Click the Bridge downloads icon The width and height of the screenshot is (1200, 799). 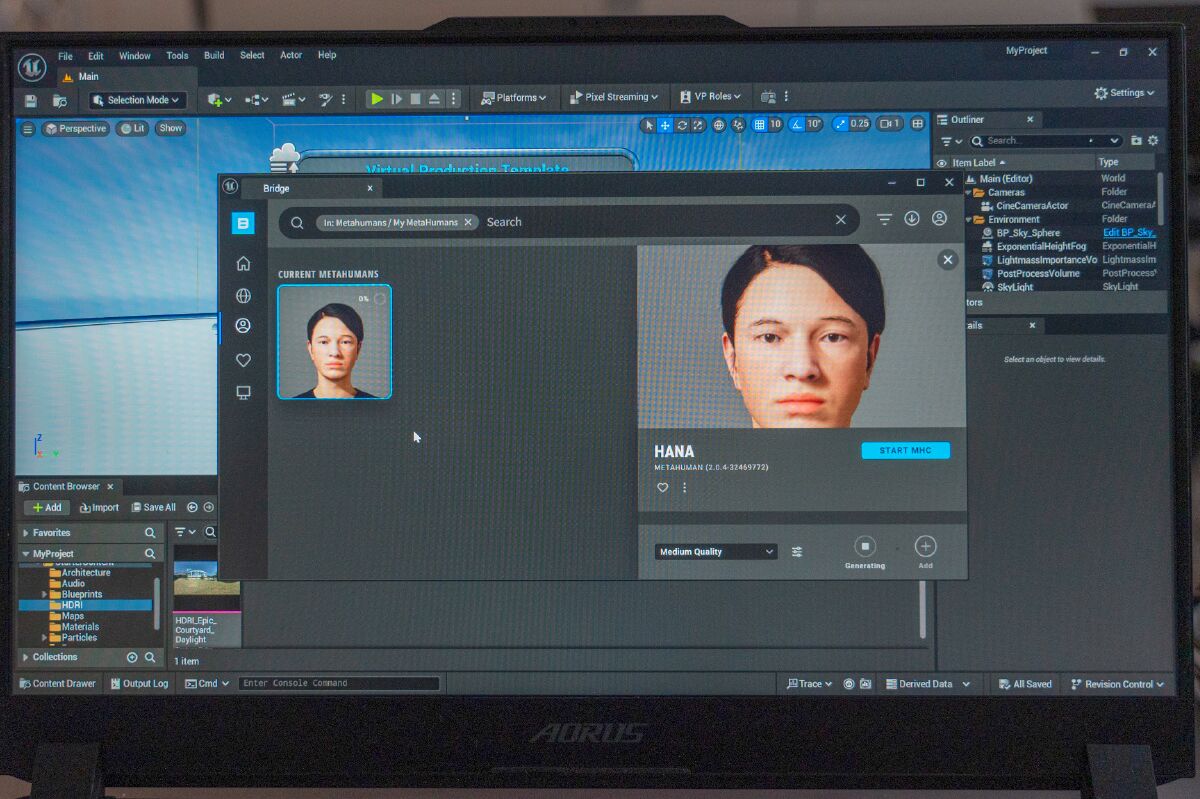click(912, 219)
